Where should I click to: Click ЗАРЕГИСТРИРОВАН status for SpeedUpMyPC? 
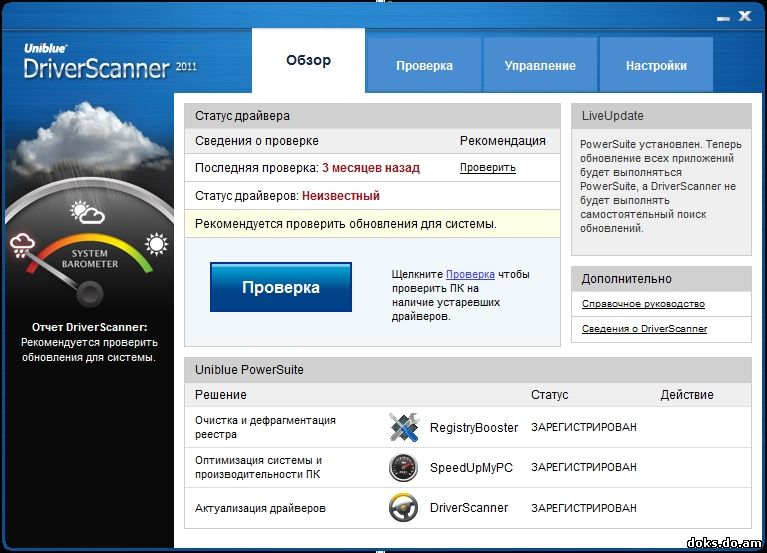[x=584, y=467]
